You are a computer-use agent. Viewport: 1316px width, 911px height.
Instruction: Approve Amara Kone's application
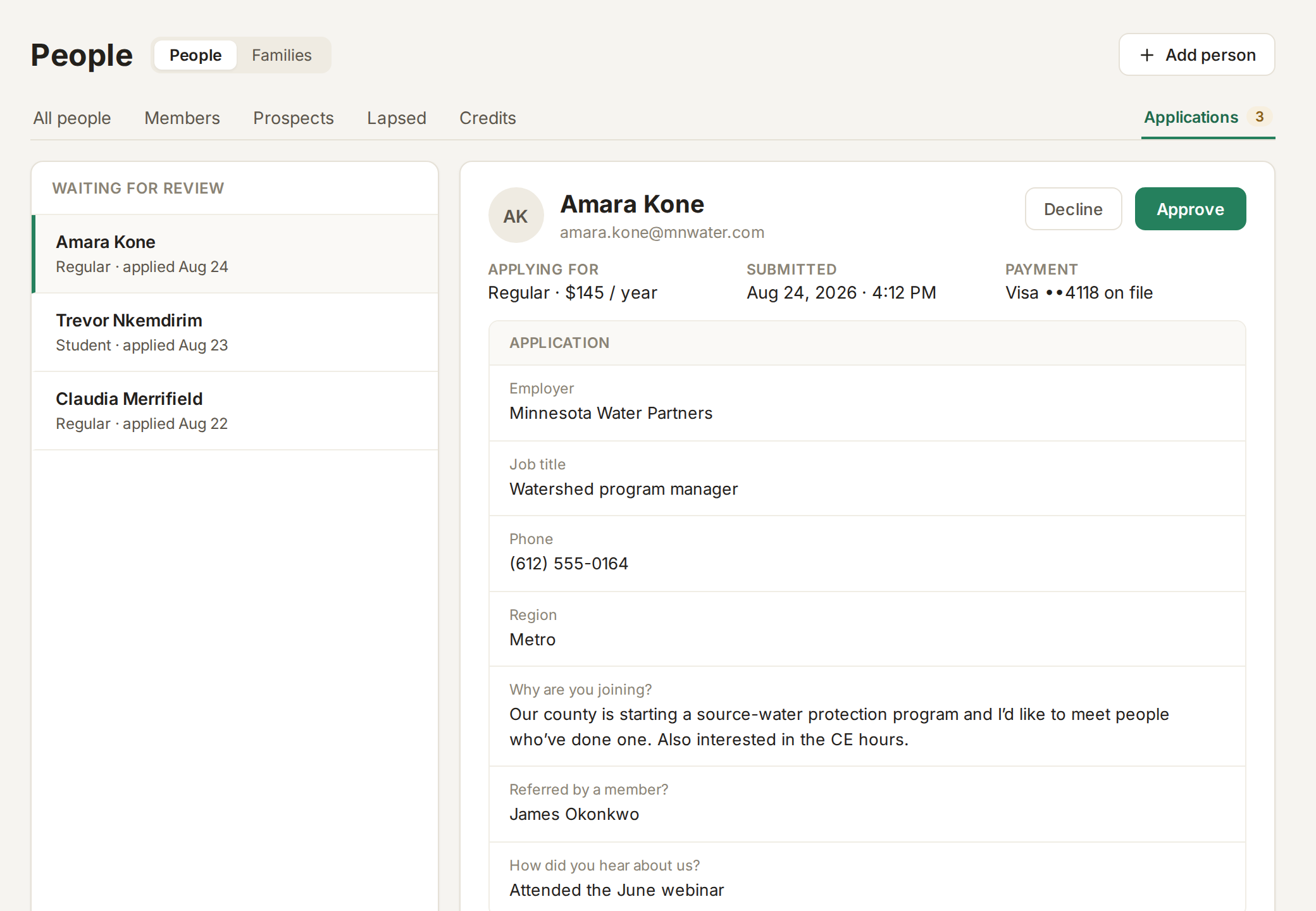pos(1190,209)
